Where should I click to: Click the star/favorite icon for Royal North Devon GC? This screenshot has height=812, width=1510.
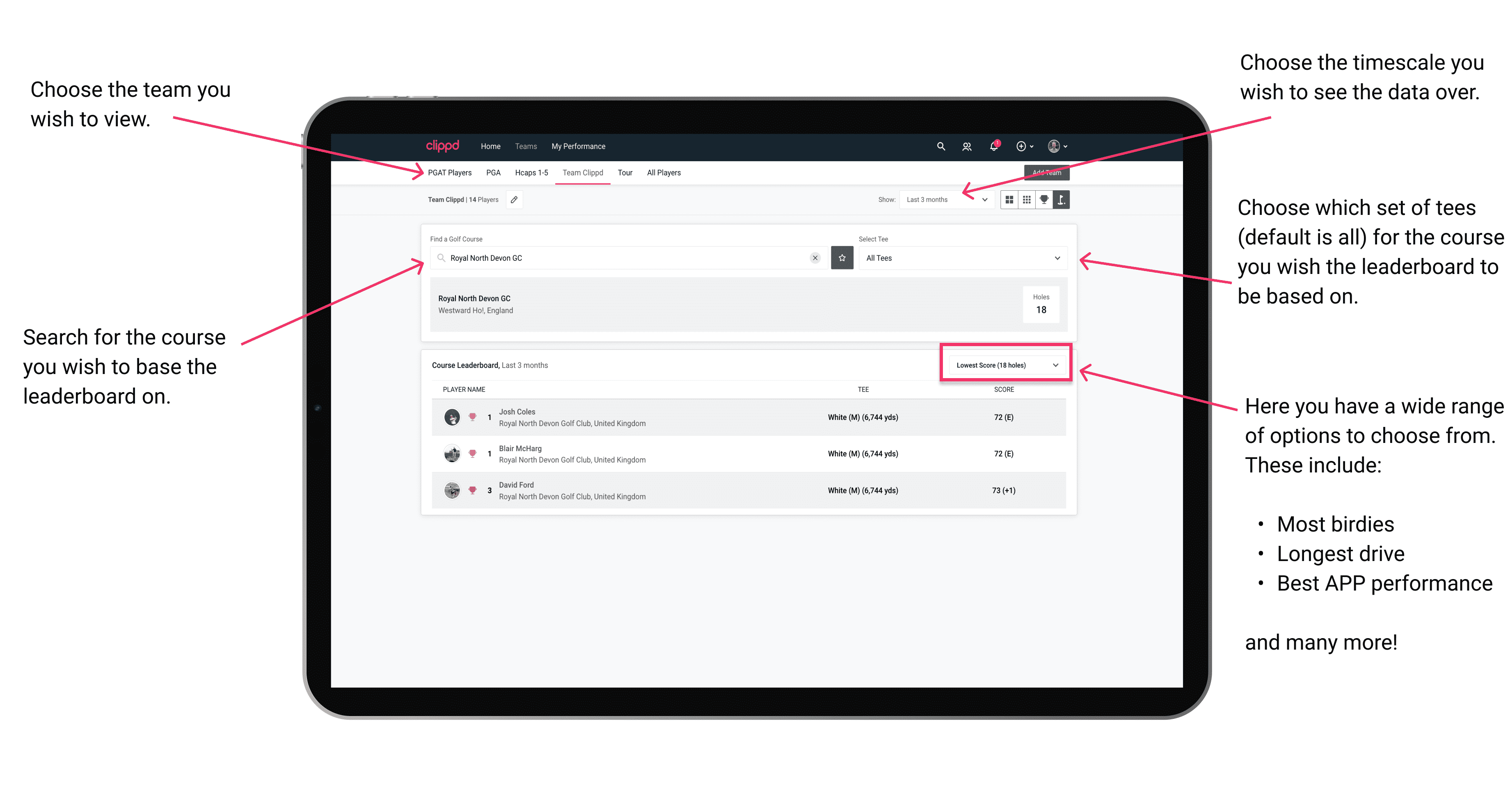[x=842, y=258]
